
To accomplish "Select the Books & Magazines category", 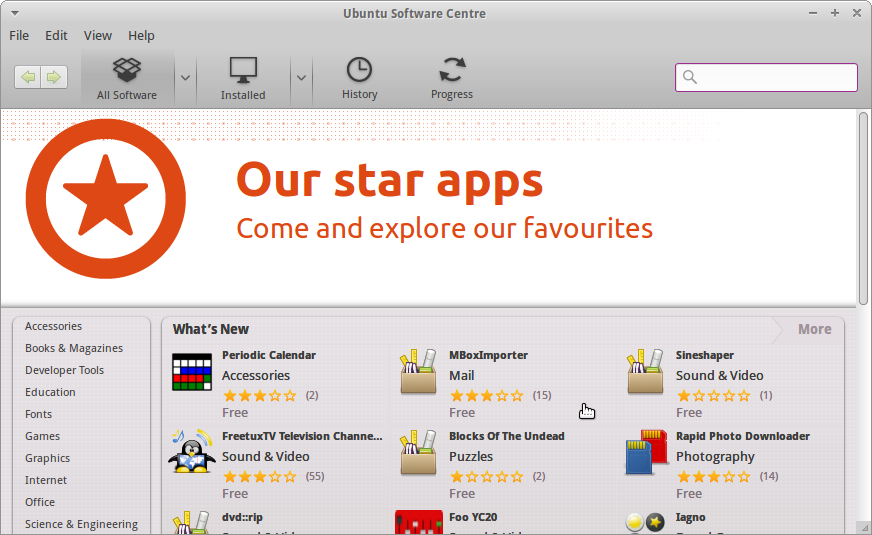I will 74,348.
